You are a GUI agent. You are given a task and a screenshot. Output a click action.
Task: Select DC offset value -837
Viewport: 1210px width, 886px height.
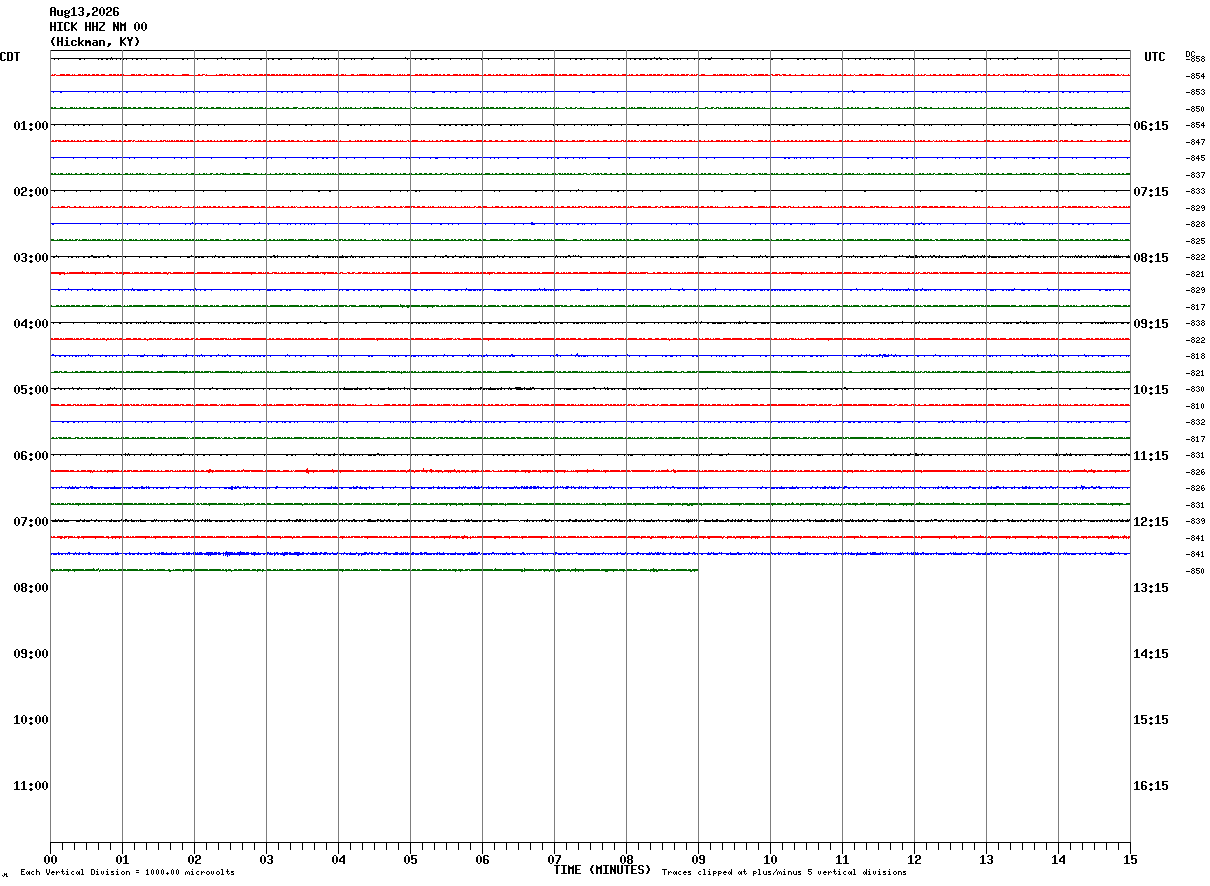tap(1196, 175)
